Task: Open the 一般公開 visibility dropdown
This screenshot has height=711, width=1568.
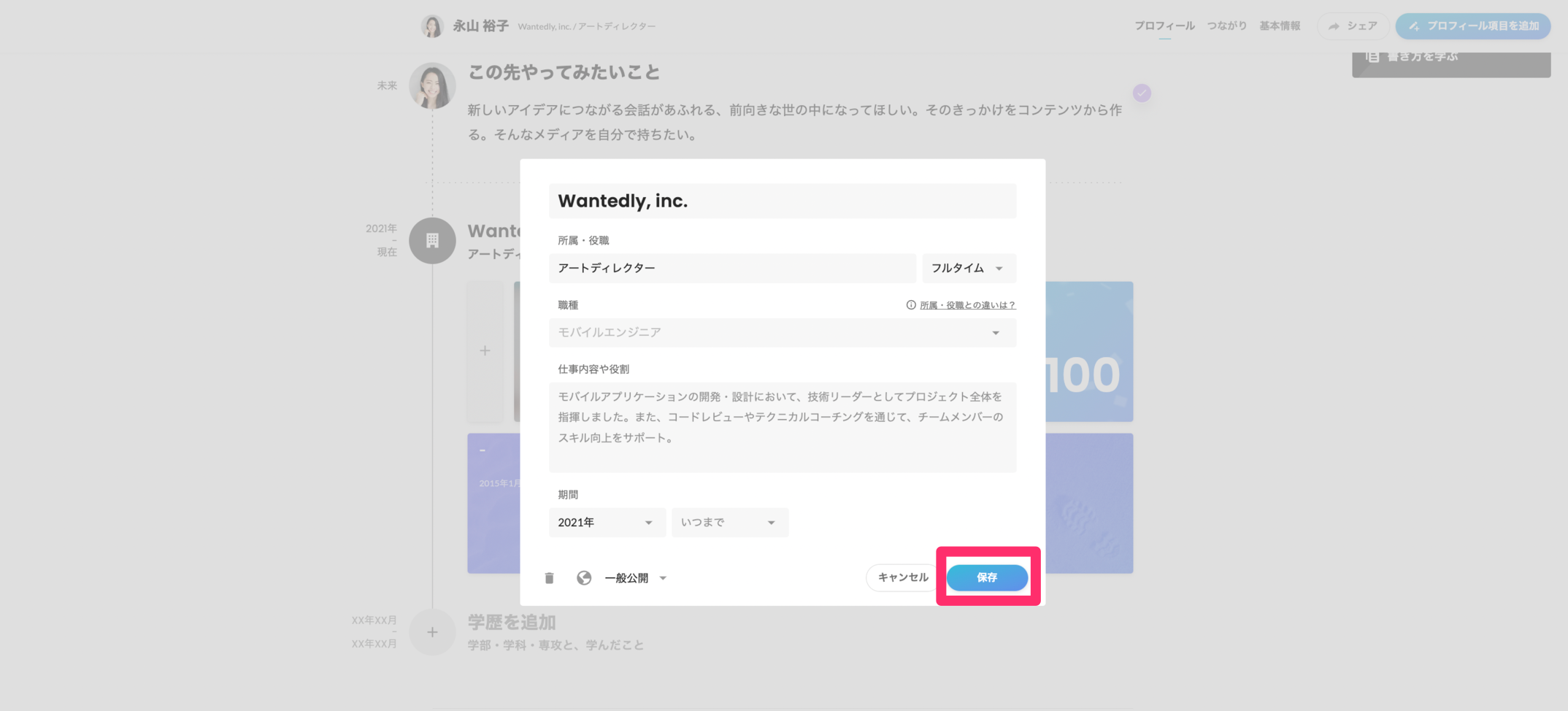Action: click(635, 578)
